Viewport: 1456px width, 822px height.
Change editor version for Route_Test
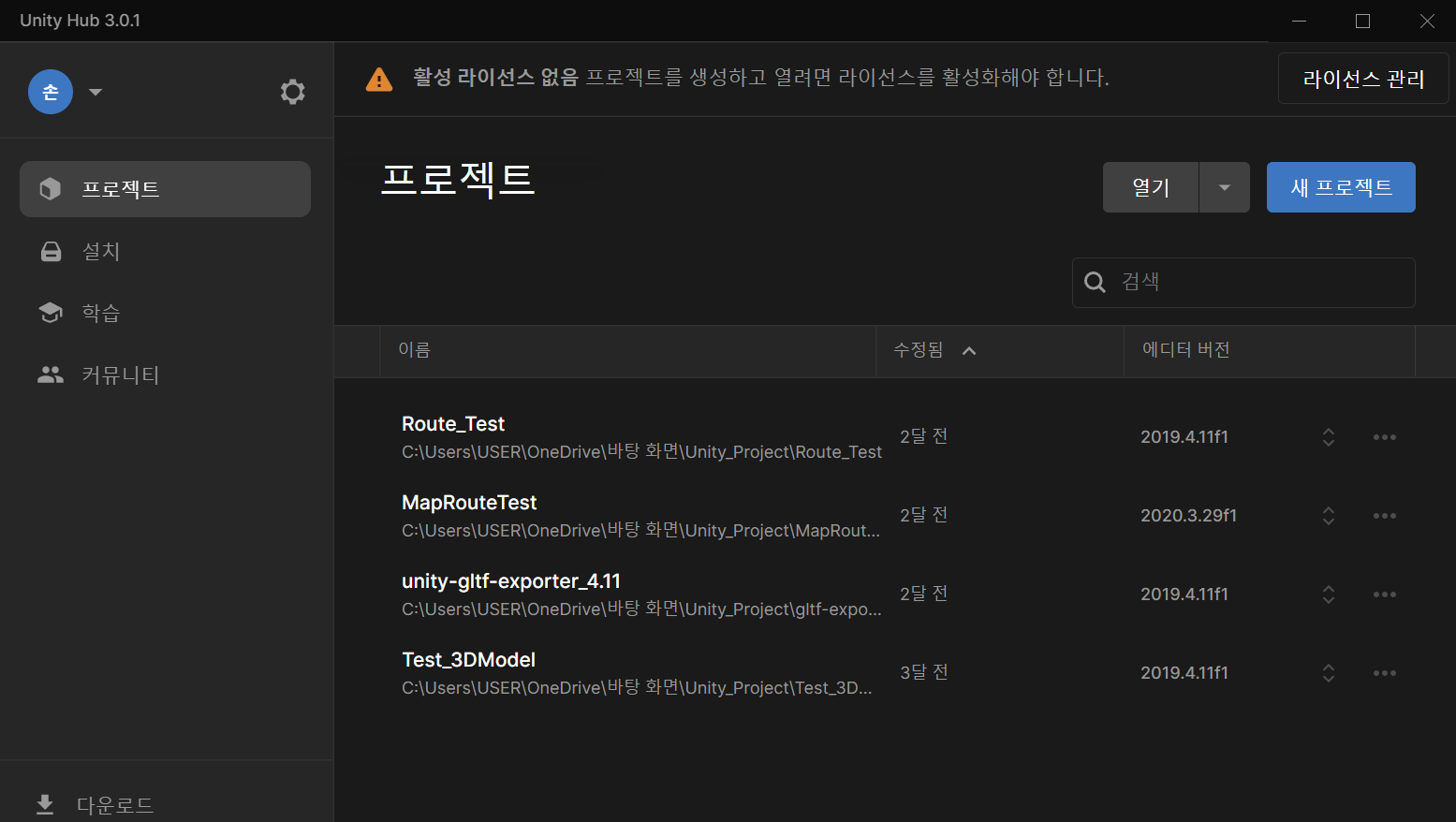coord(1329,437)
